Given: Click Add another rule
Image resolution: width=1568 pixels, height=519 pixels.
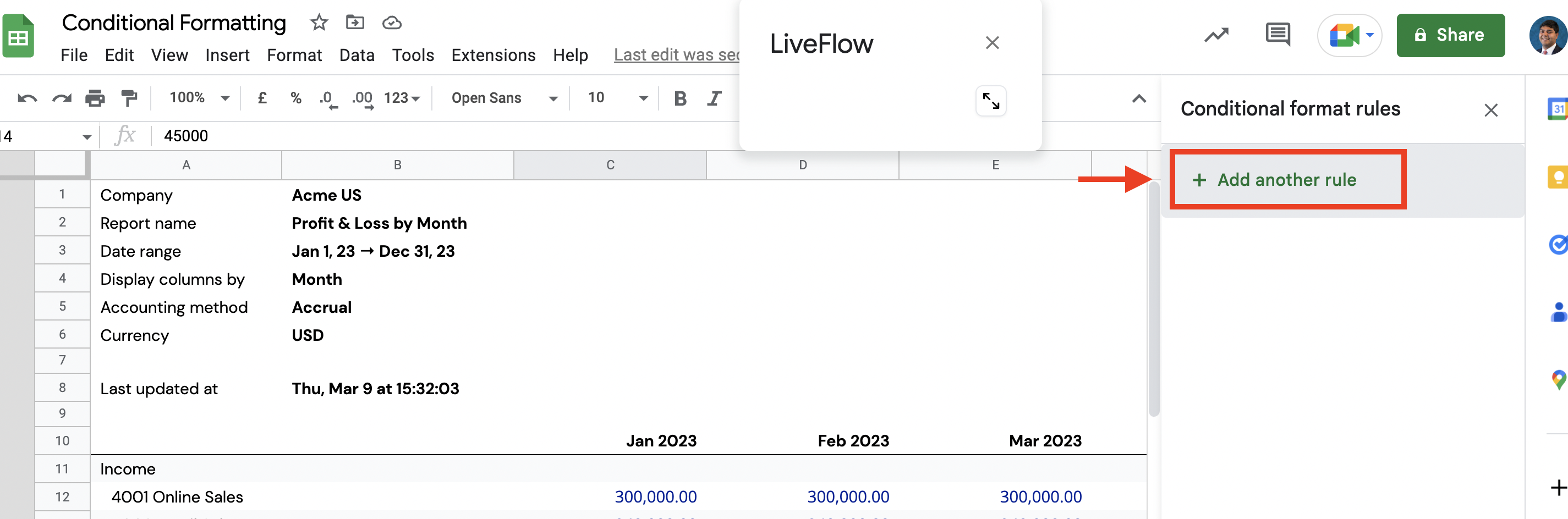Looking at the screenshot, I should click(x=1287, y=179).
